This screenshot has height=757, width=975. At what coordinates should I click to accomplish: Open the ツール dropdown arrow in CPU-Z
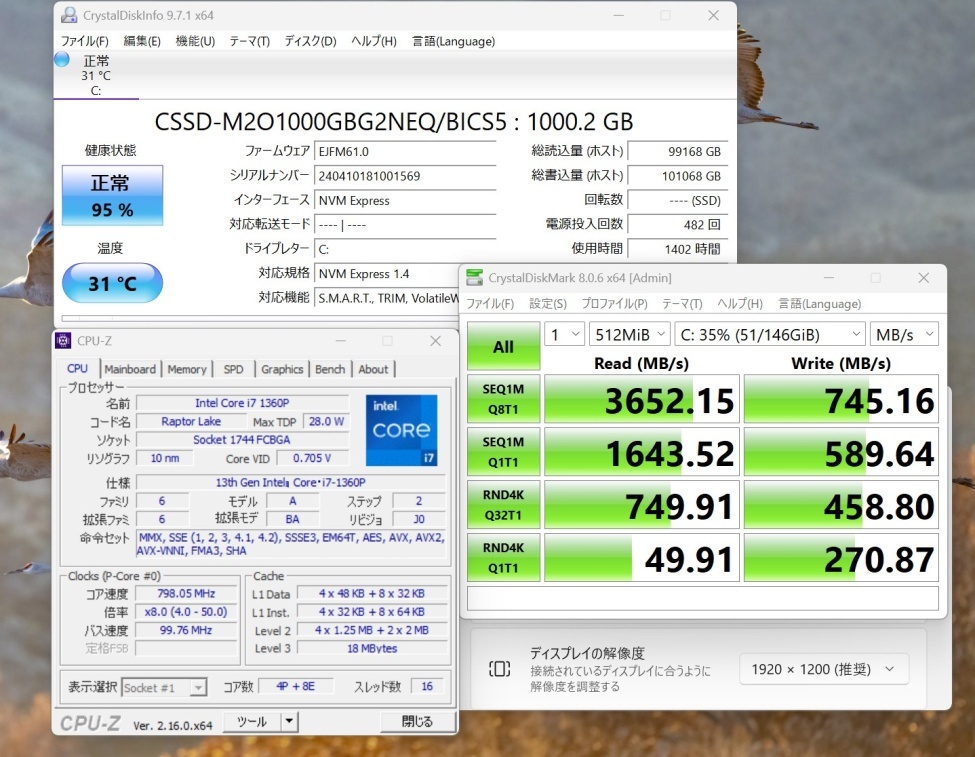(x=288, y=721)
